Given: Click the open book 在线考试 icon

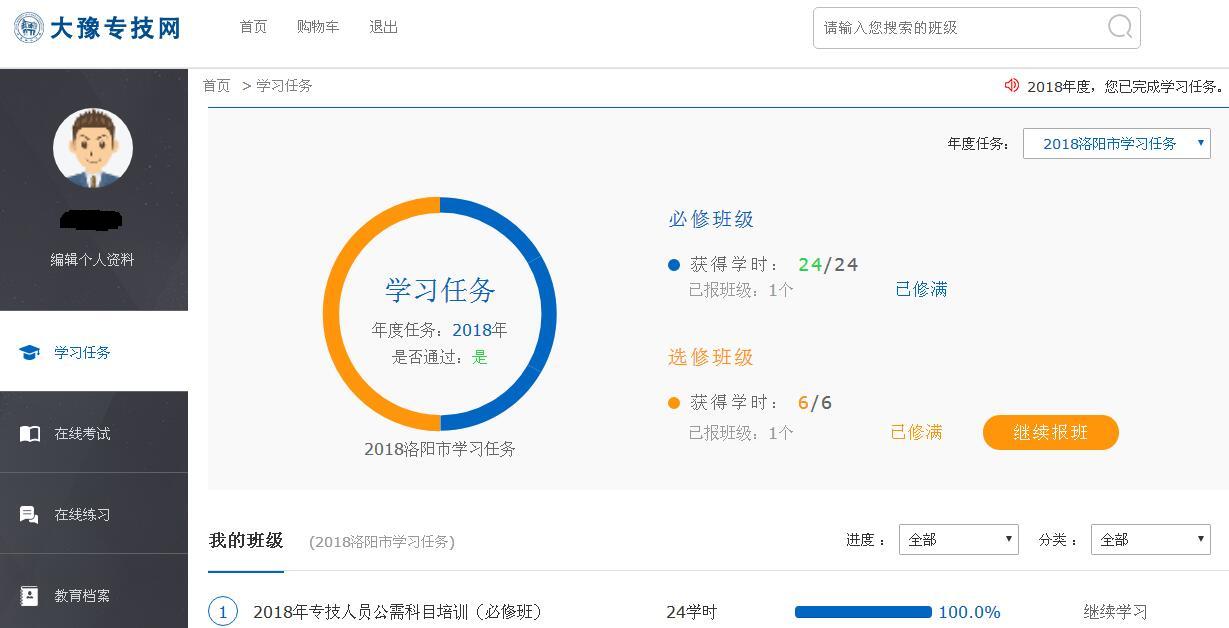Looking at the screenshot, I should (30, 433).
